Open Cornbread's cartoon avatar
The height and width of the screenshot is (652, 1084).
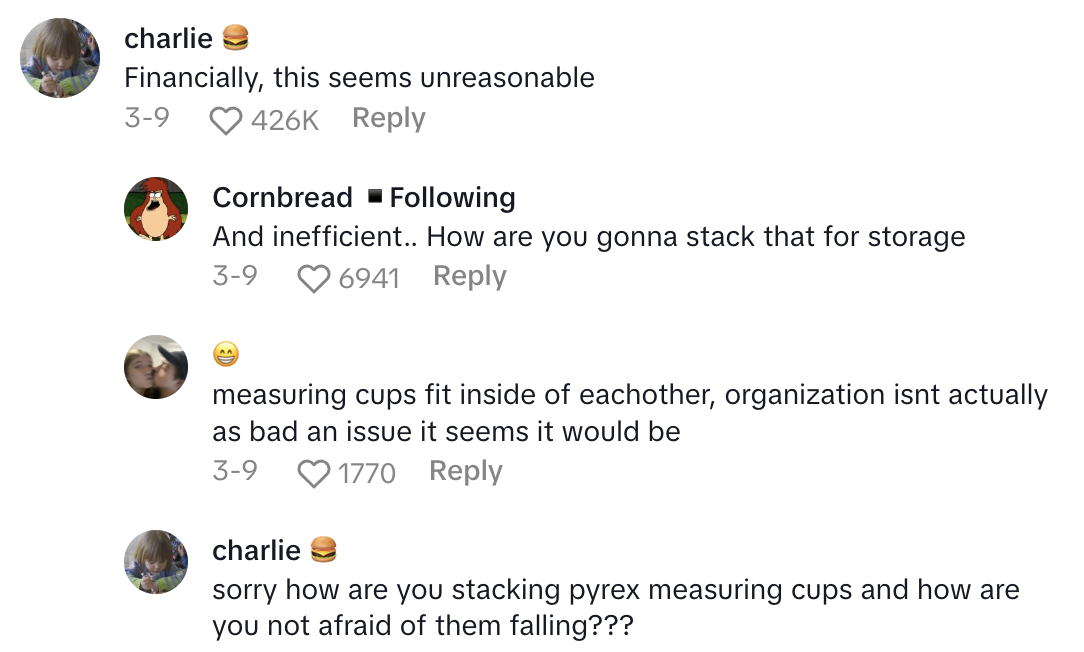pyautogui.click(x=156, y=210)
